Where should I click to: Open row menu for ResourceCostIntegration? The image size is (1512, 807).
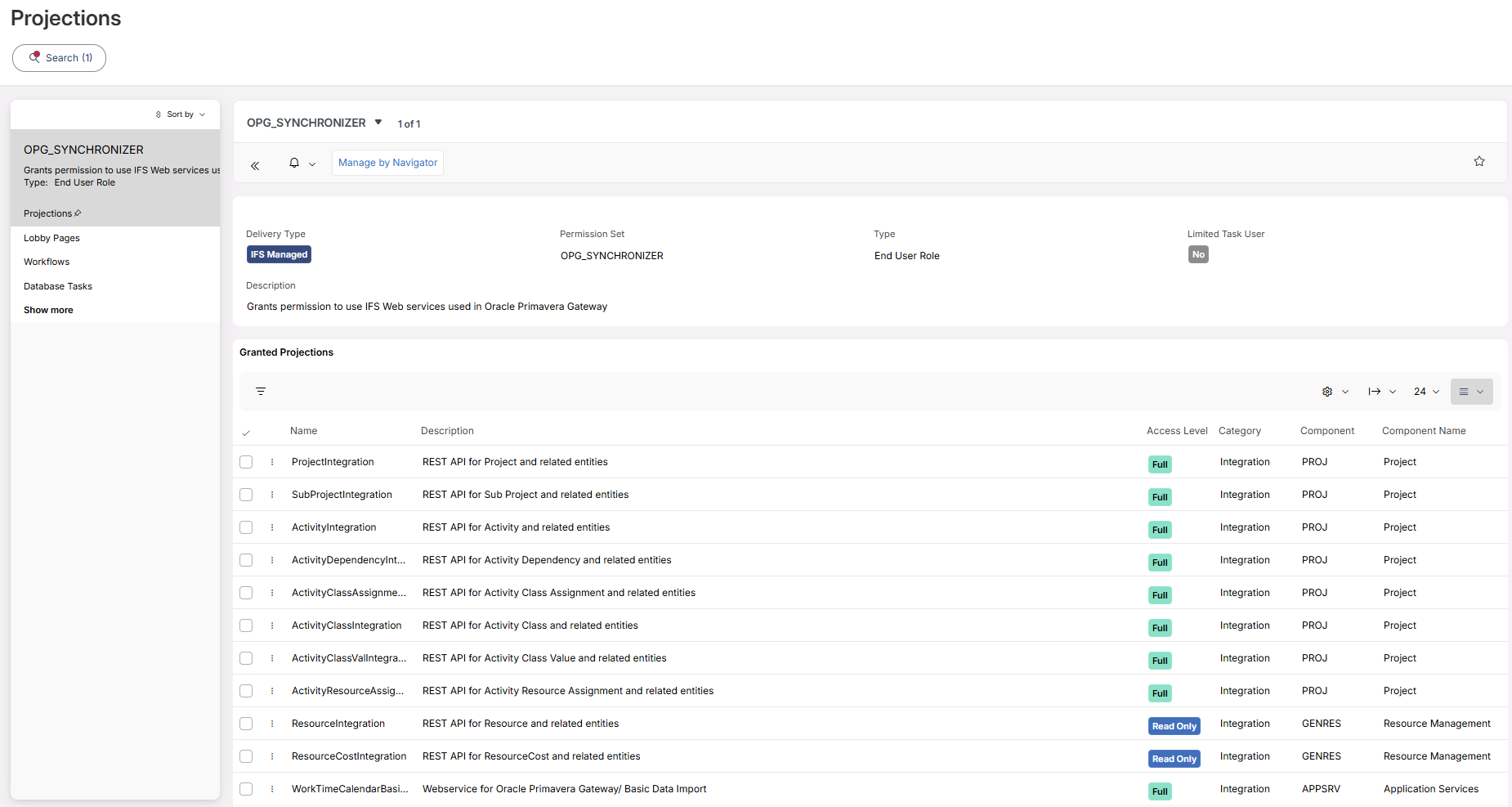pyautogui.click(x=272, y=756)
